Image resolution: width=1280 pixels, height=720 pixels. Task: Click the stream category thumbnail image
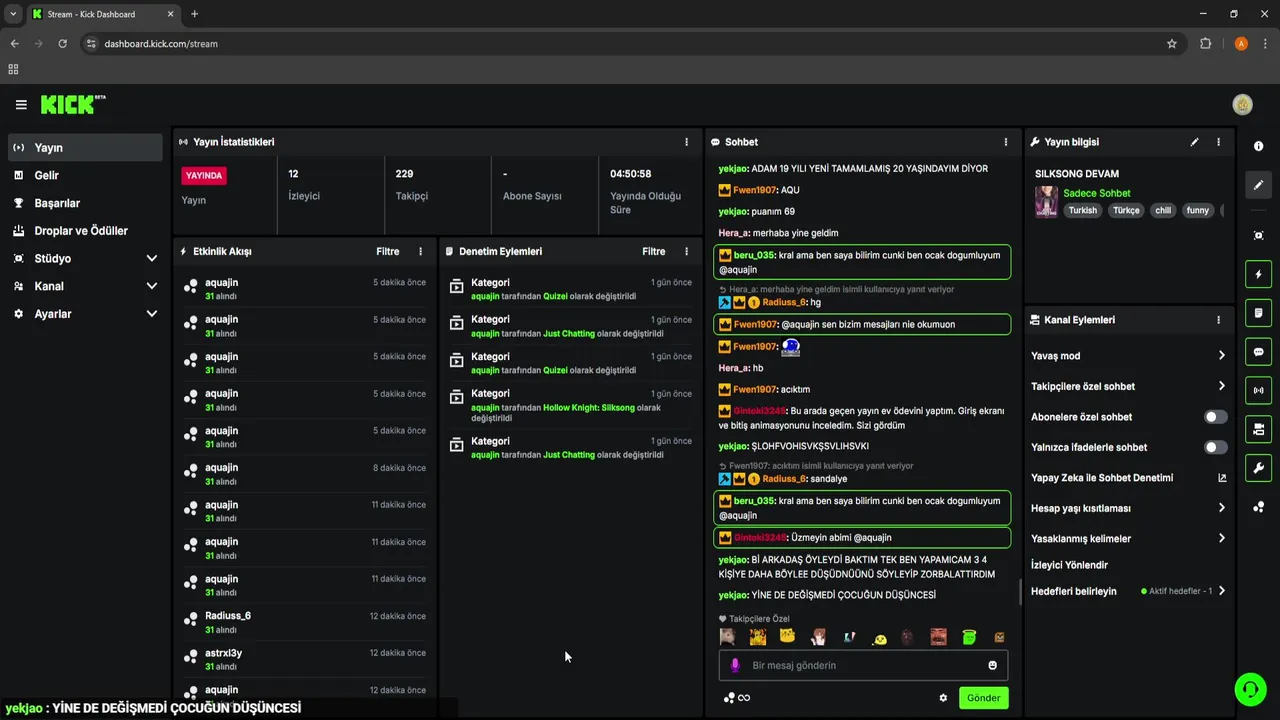tap(1046, 201)
